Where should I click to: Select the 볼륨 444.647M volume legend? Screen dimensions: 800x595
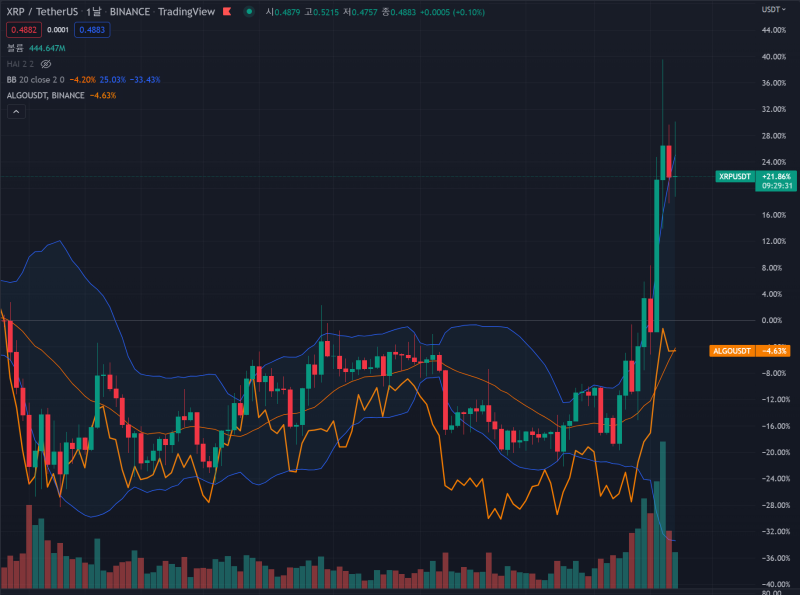point(36,48)
